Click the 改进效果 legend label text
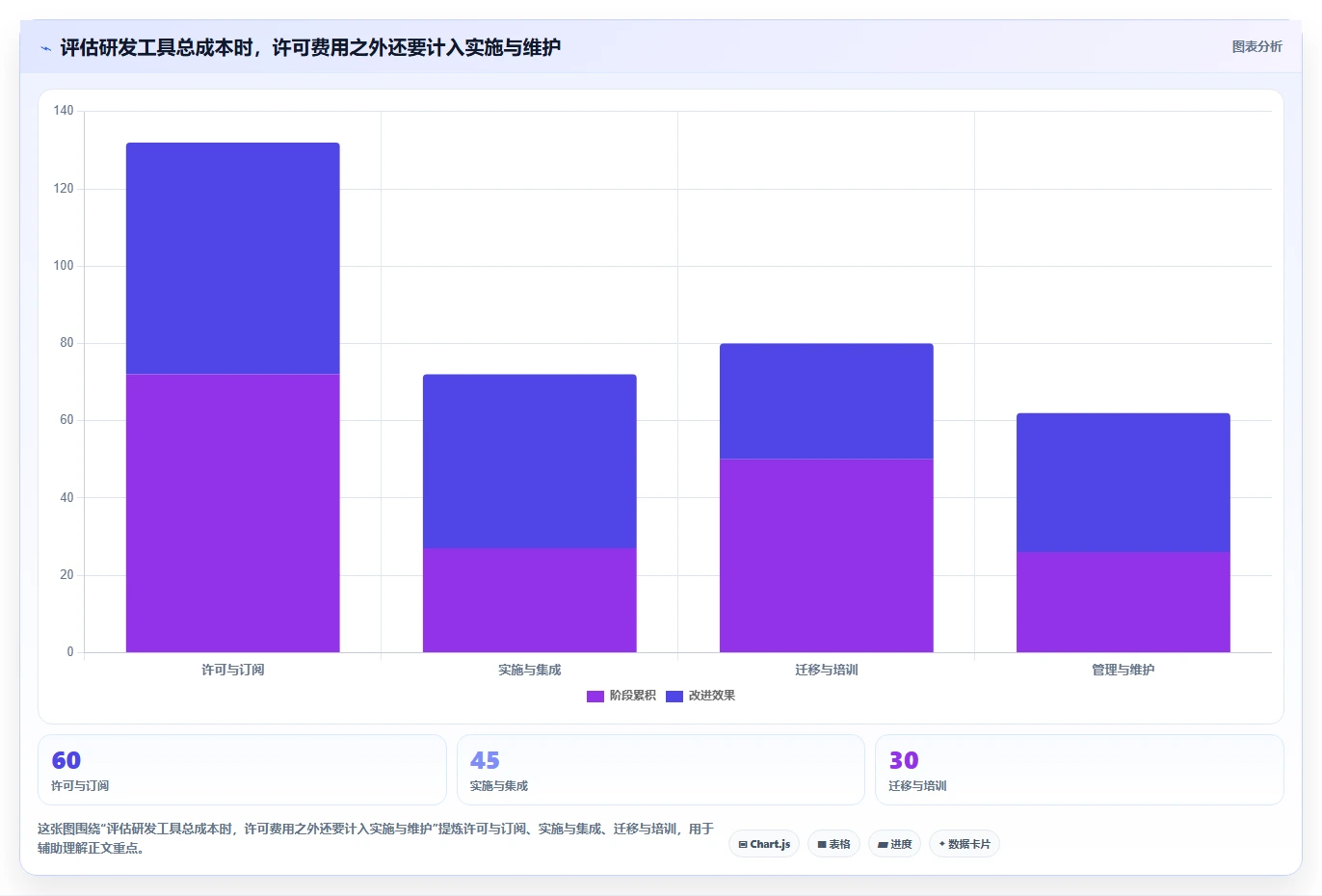The width and height of the screenshot is (1322, 896). [712, 696]
